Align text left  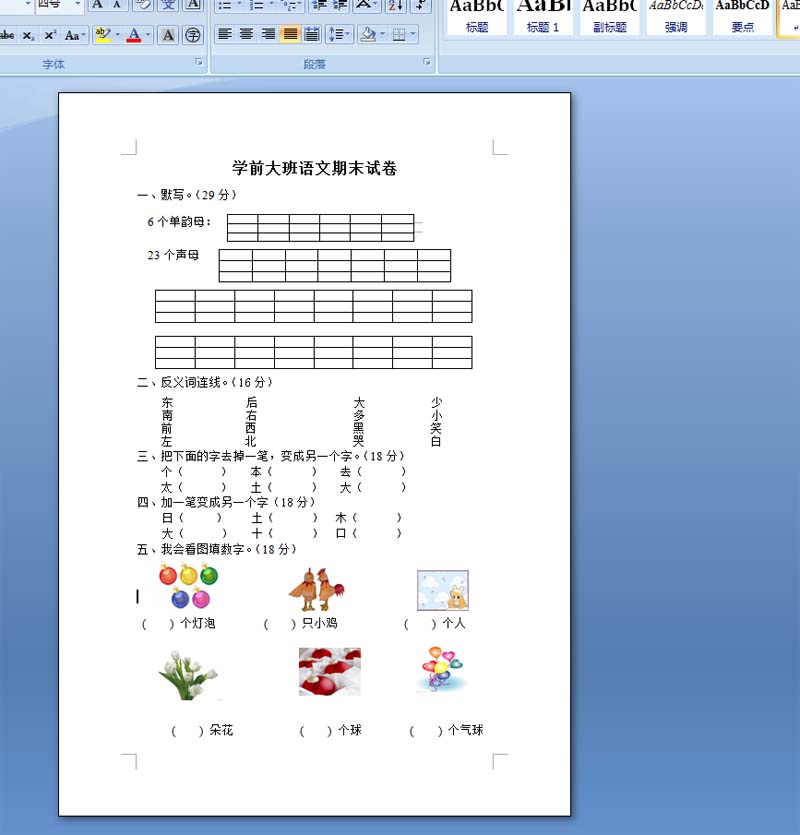tap(225, 35)
